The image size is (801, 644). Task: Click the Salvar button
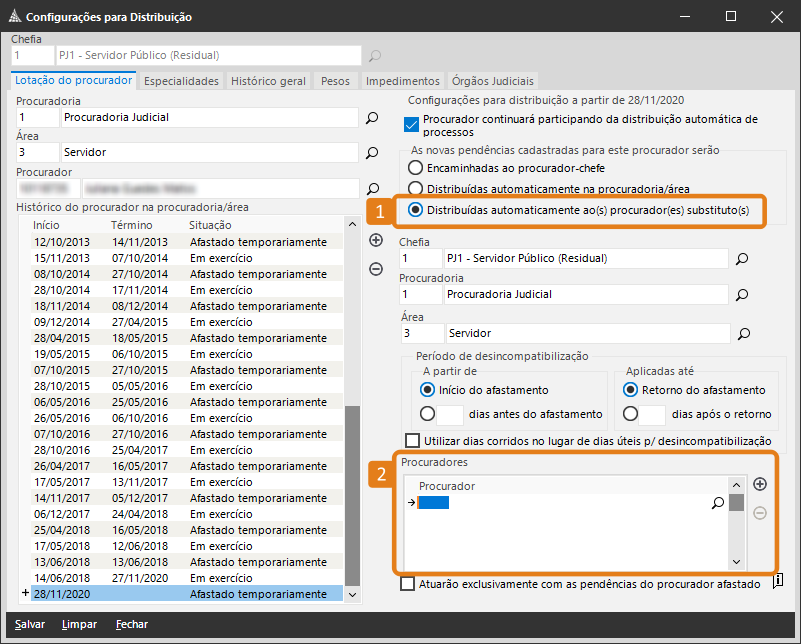29,624
